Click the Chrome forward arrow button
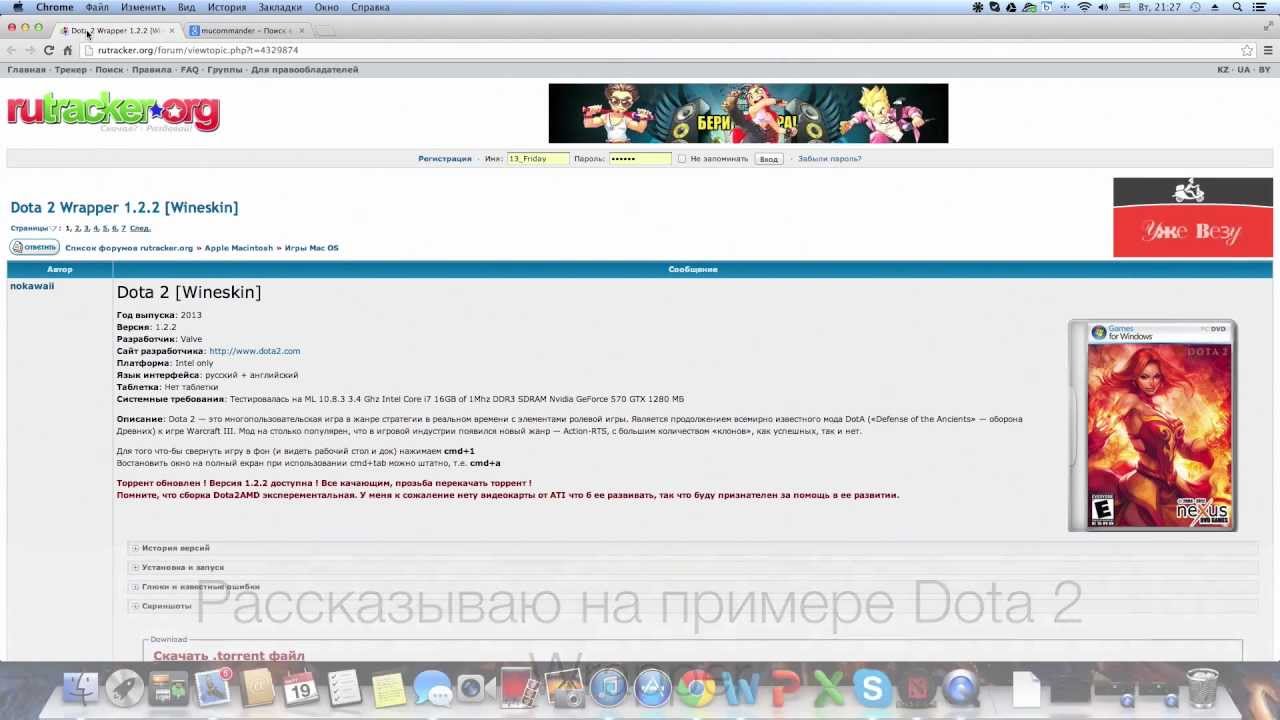Viewport: 1280px width, 720px height. (x=30, y=50)
